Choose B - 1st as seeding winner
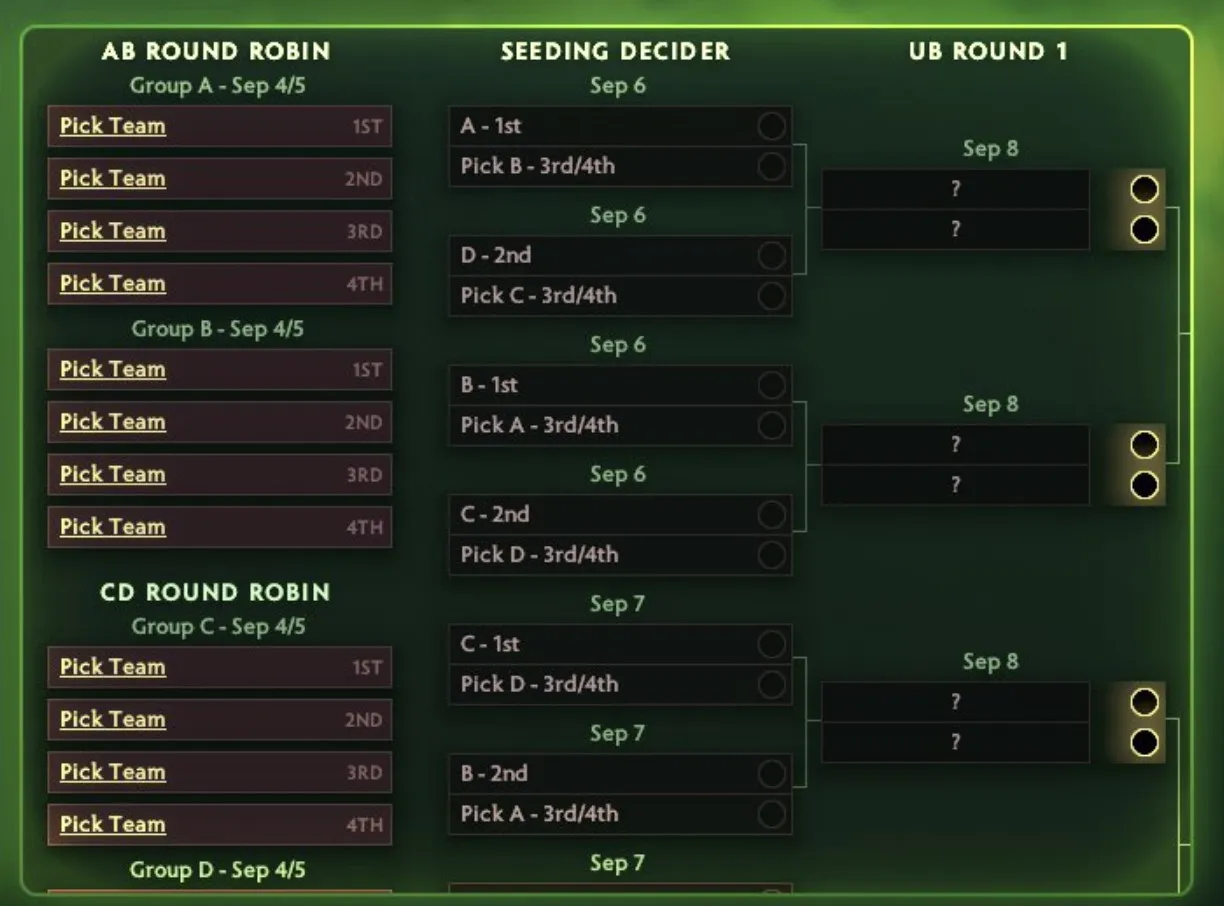1224x906 pixels. pos(771,385)
